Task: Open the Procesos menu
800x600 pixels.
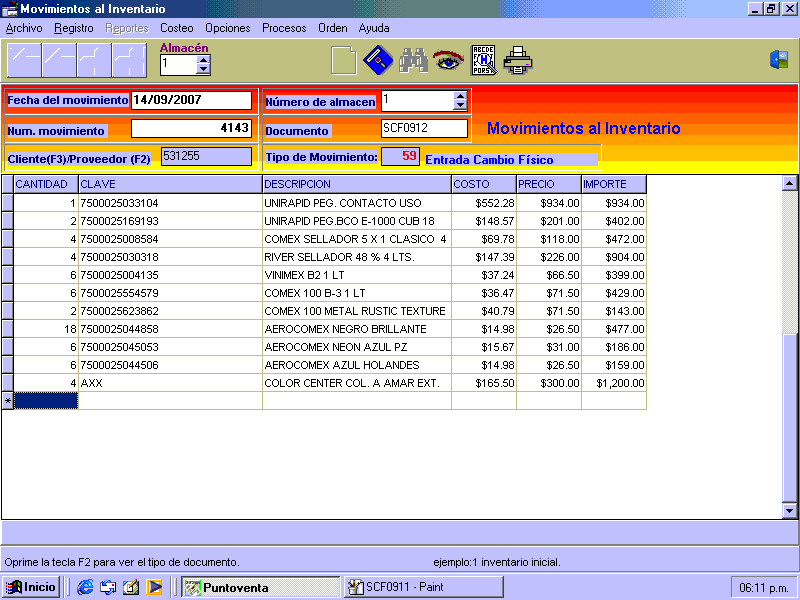Action: (x=284, y=28)
